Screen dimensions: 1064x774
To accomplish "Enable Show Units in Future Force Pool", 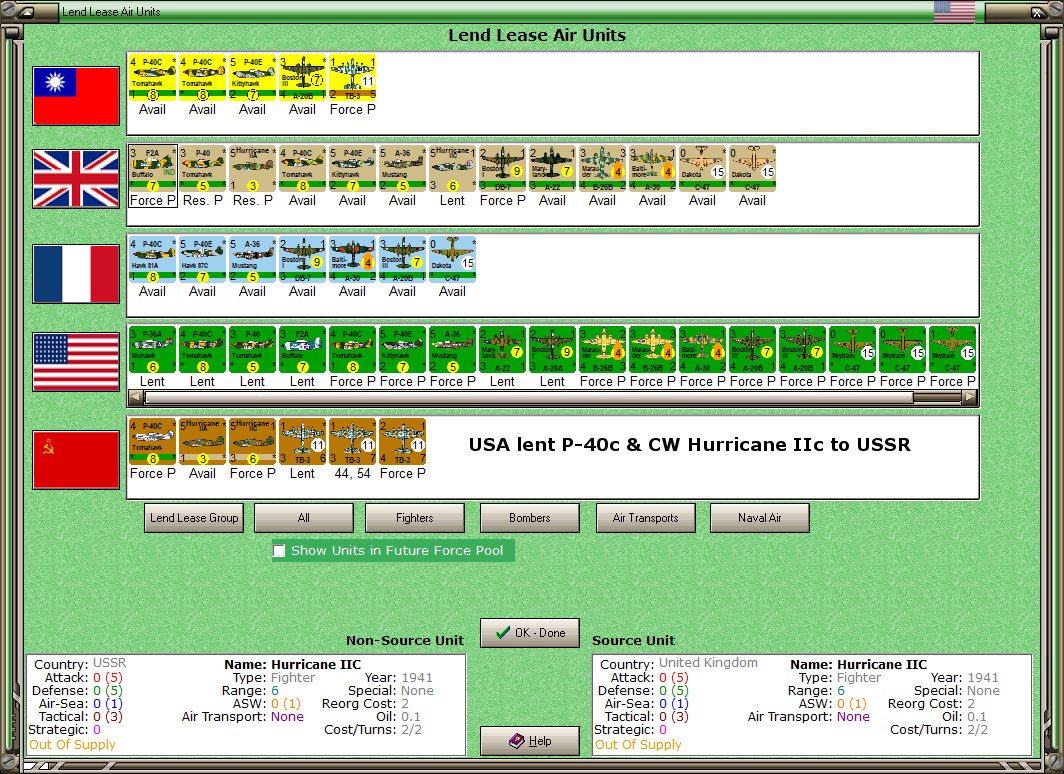I will pyautogui.click(x=279, y=550).
